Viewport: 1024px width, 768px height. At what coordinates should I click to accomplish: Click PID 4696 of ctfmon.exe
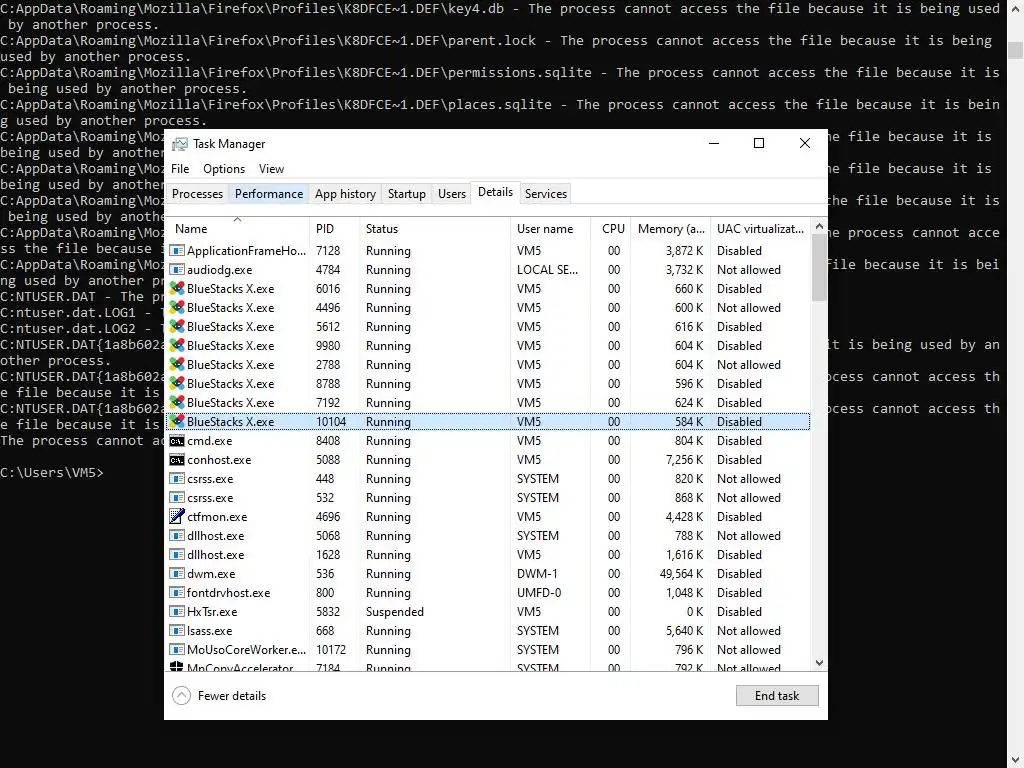point(328,517)
